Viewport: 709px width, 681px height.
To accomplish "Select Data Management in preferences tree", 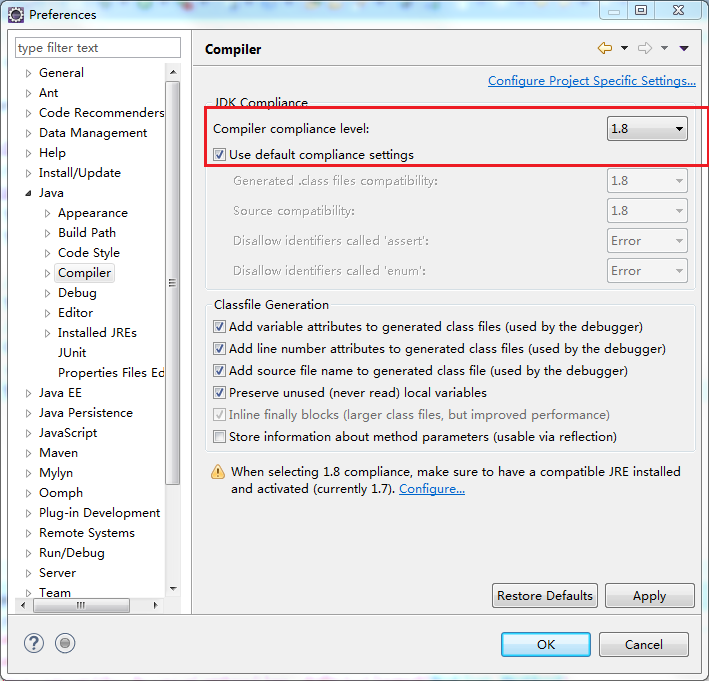I will coord(93,132).
